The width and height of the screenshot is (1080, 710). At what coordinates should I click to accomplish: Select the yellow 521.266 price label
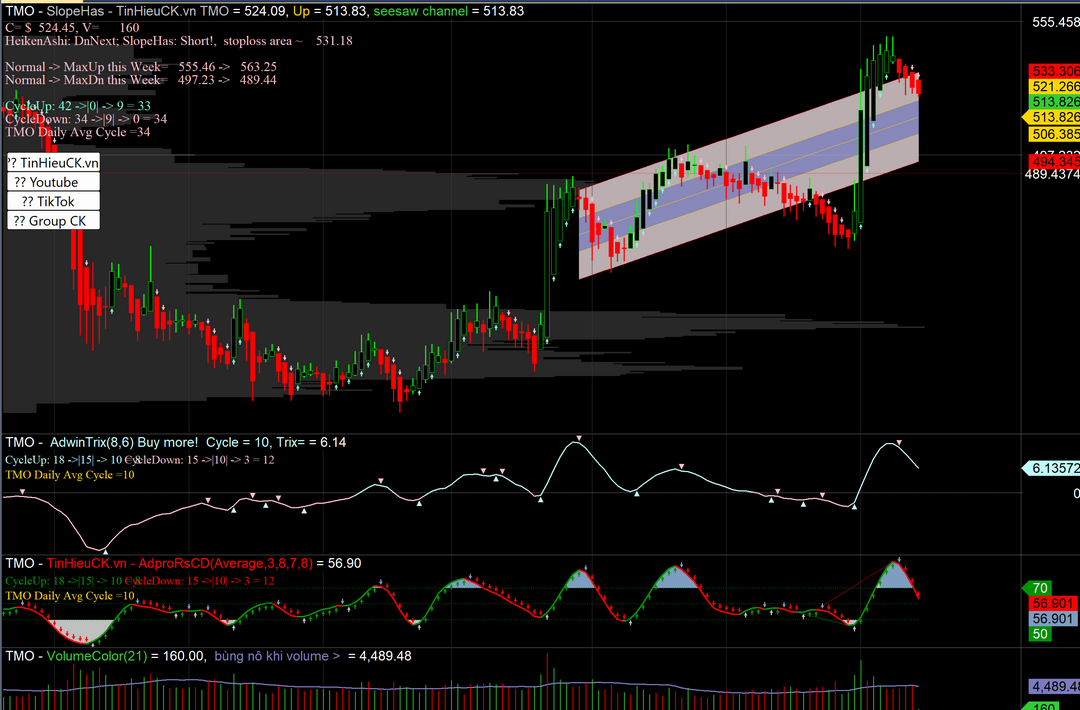(1055, 87)
